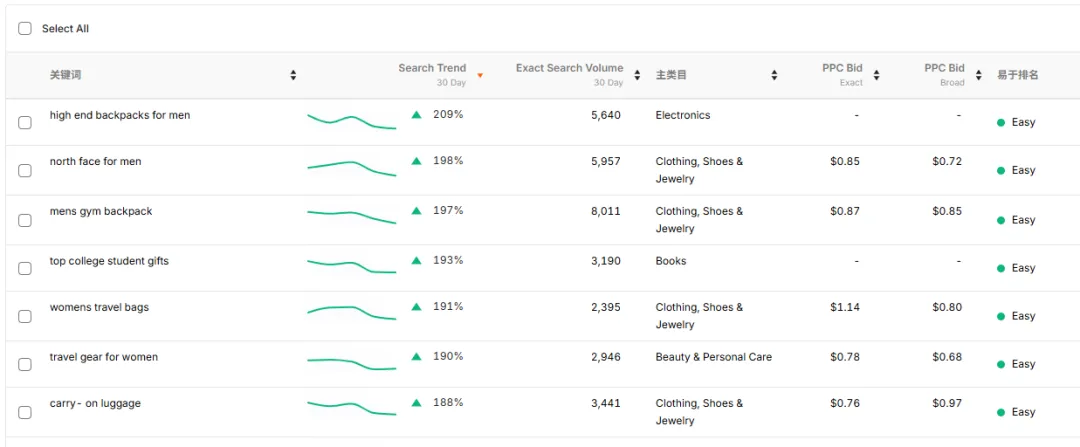Click green Easy status dot for womens travel bags
Screen dimensions: 1080x447
point(1000,316)
